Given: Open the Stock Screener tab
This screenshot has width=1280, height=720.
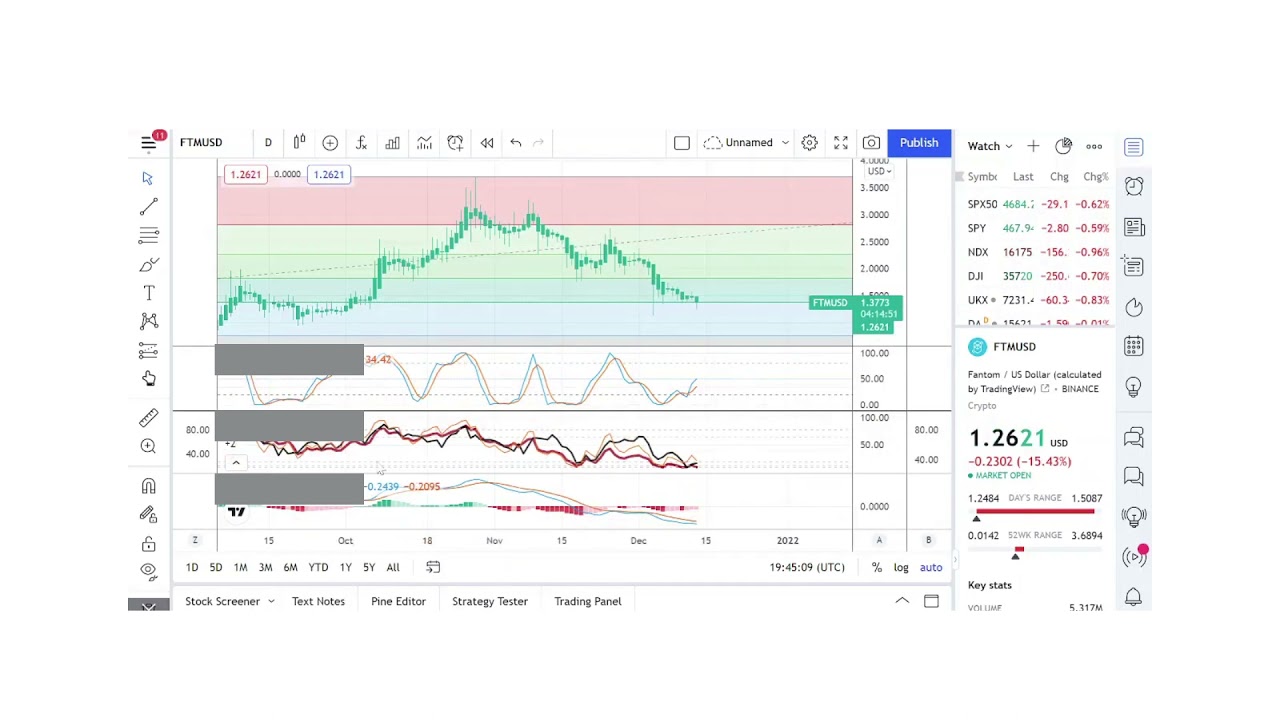Looking at the screenshot, I should point(222,601).
